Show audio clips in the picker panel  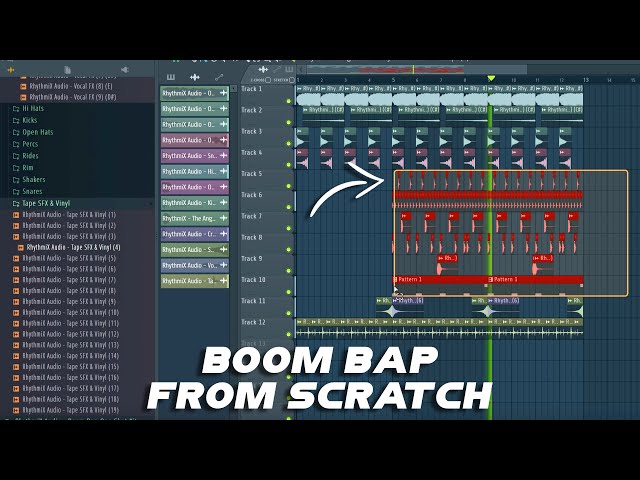[x=195, y=77]
